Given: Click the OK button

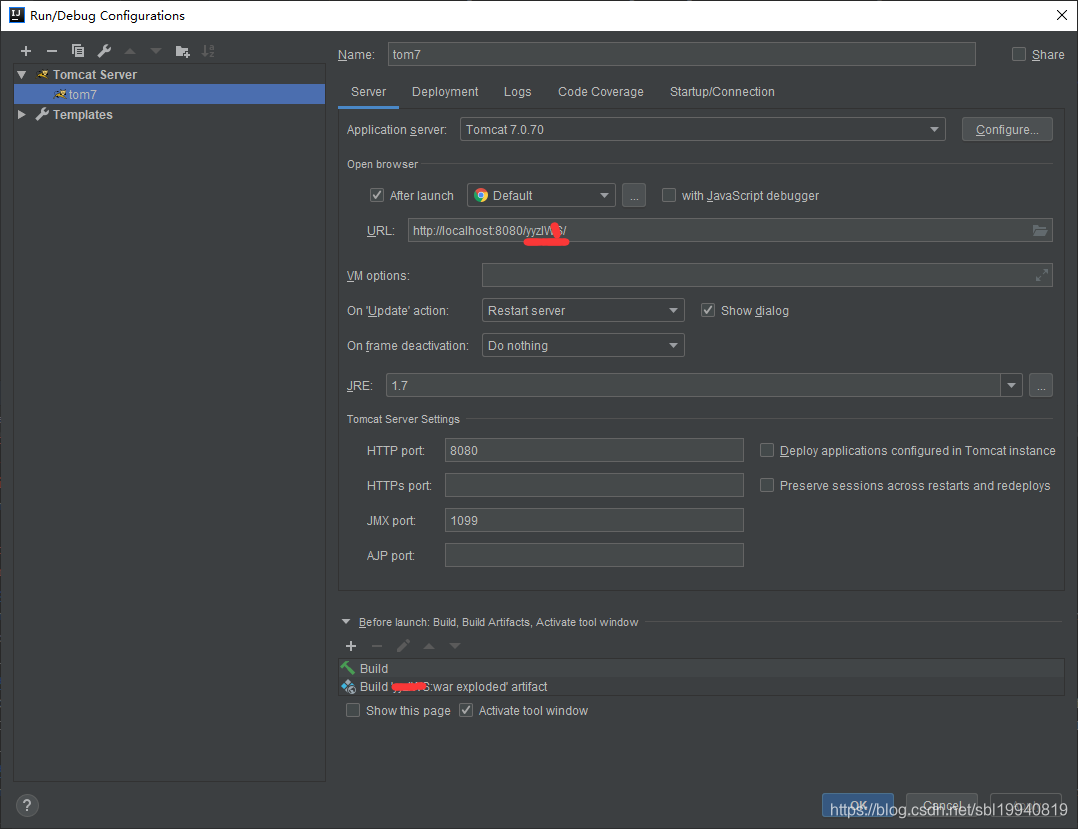Looking at the screenshot, I should [x=858, y=805].
